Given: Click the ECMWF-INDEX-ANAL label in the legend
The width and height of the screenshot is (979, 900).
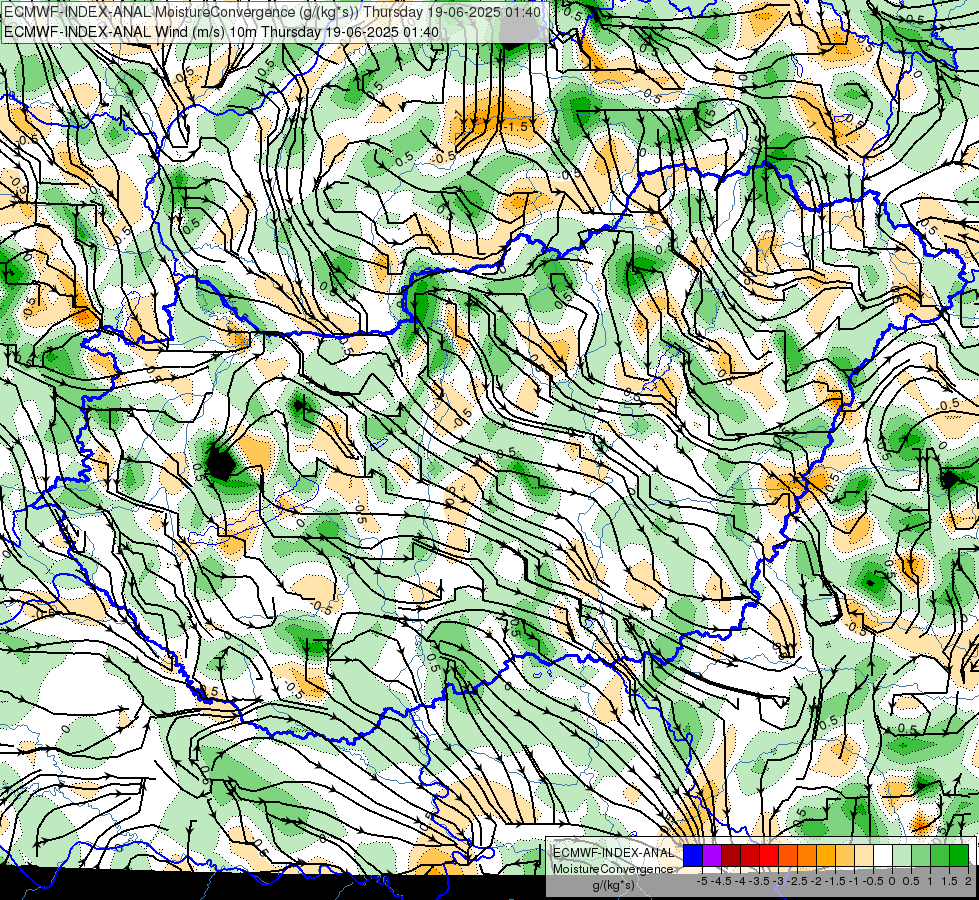Looking at the screenshot, I should 614,853.
